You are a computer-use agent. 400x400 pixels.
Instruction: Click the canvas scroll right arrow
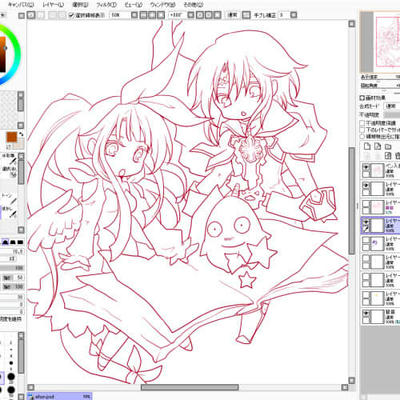tap(345, 387)
